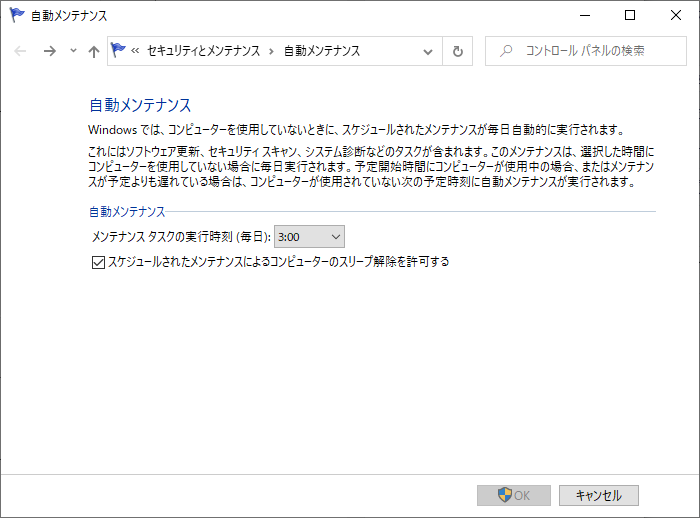Click the flag icon in the title bar
The width and height of the screenshot is (700, 518).
(16, 16)
